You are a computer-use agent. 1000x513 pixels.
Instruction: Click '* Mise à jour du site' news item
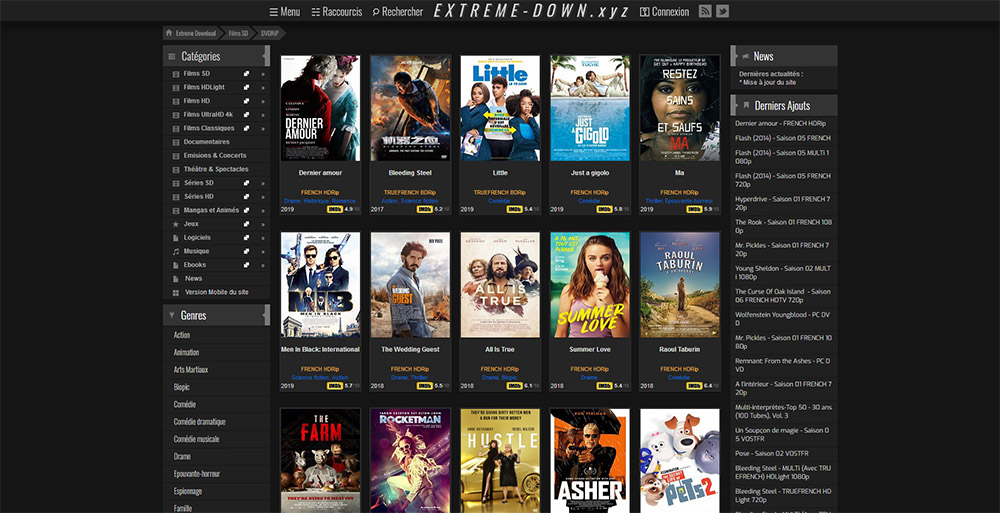click(x=768, y=83)
